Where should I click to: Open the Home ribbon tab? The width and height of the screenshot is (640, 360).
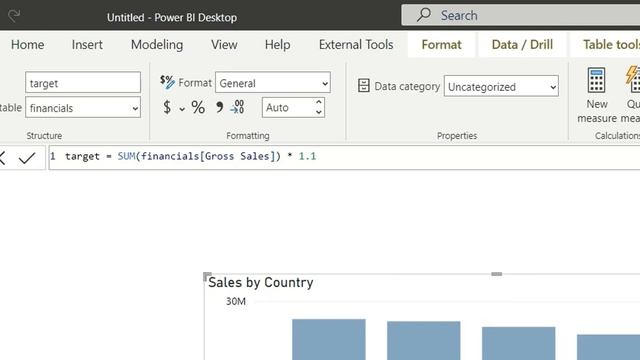pos(27,44)
